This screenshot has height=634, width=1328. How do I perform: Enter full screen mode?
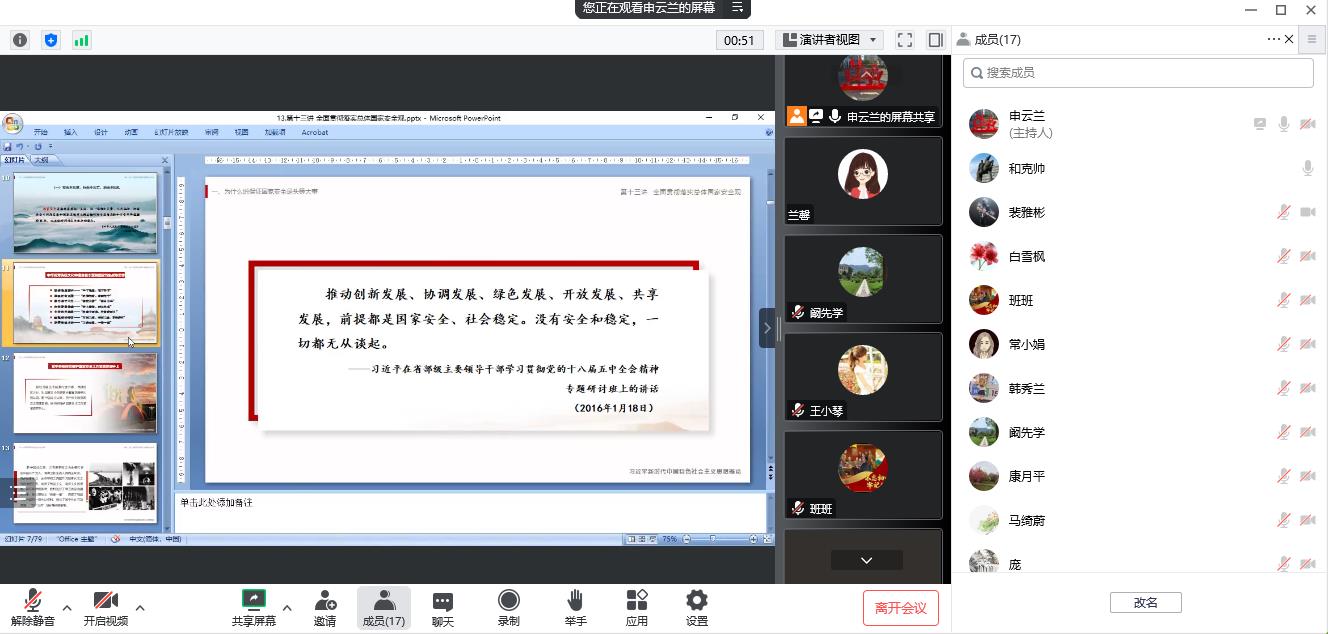(x=905, y=40)
